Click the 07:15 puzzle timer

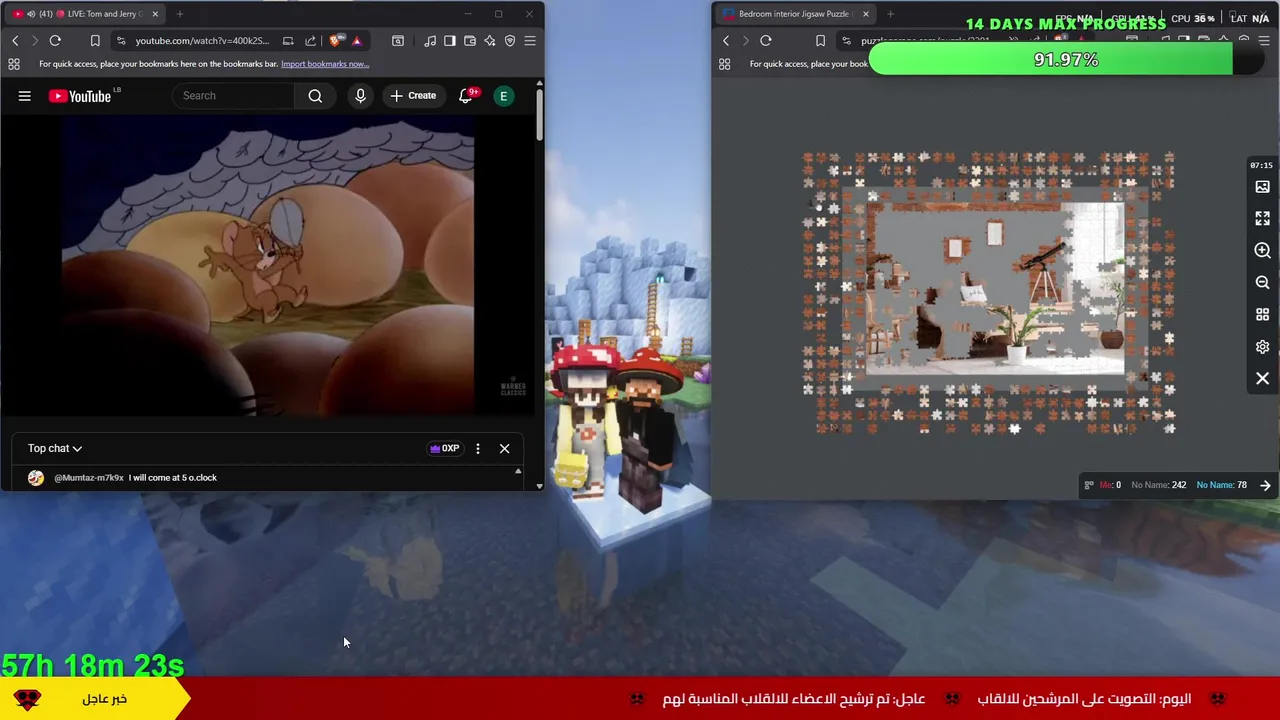click(1261, 165)
